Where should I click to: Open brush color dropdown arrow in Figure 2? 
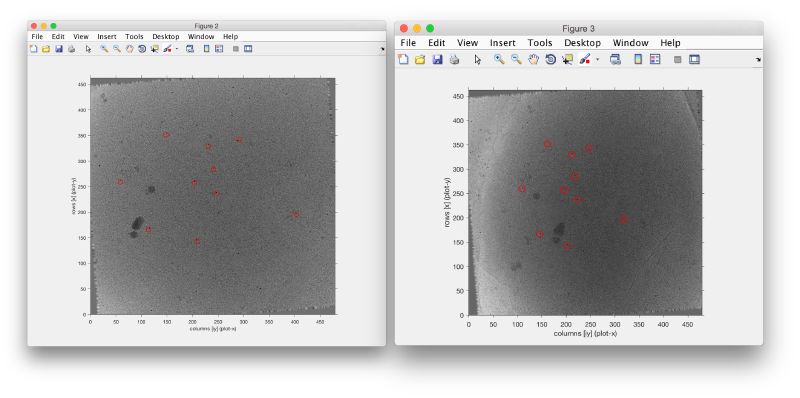click(x=177, y=49)
